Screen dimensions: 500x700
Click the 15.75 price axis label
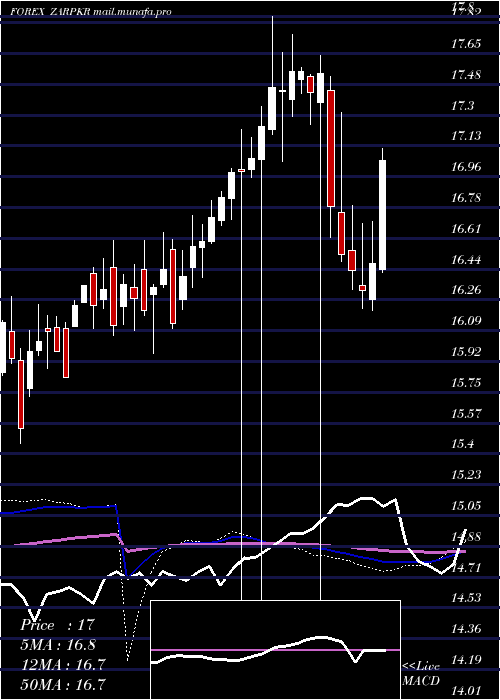[467, 383]
